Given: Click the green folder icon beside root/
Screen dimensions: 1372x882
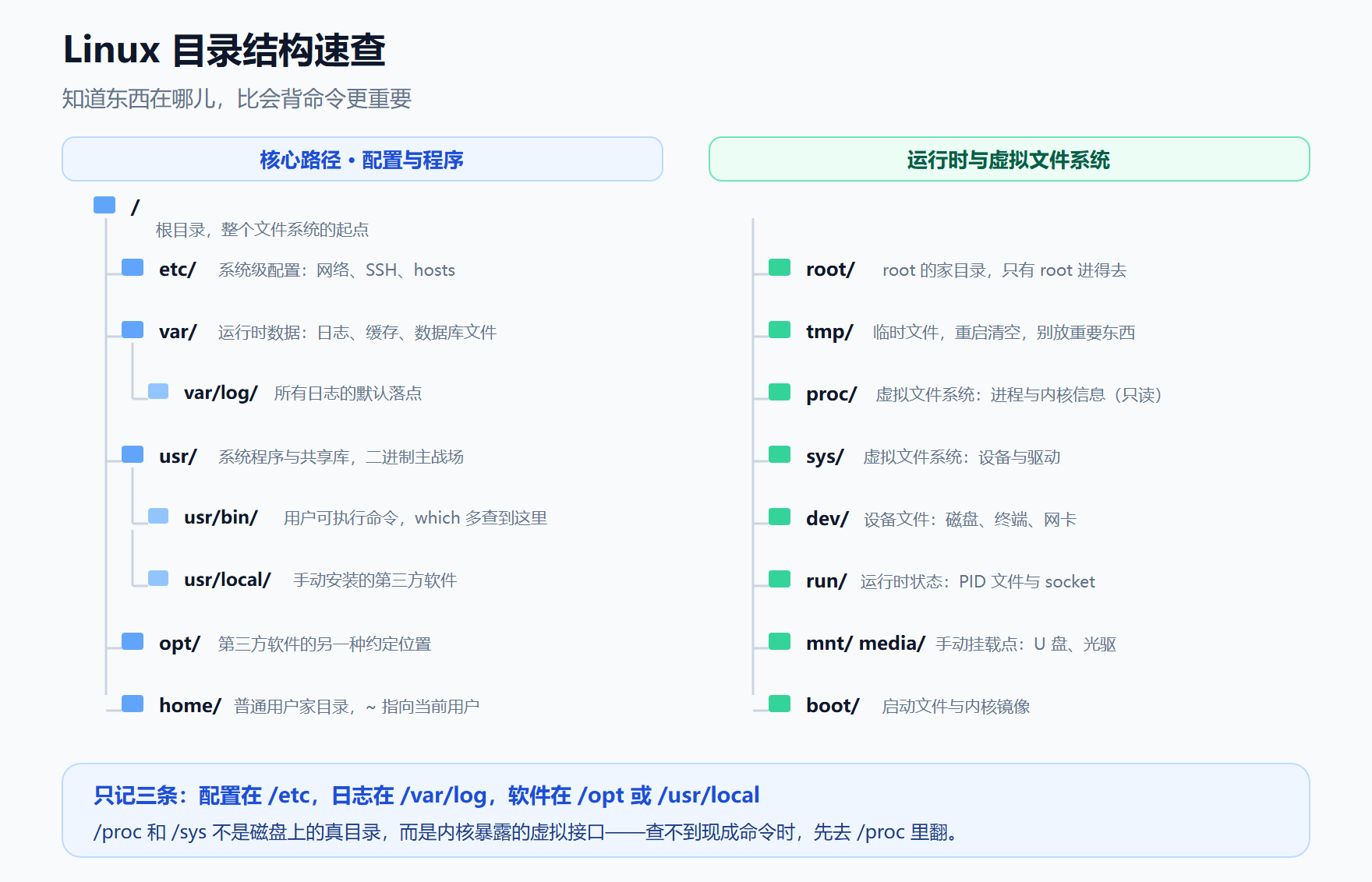Looking at the screenshot, I should tap(780, 267).
